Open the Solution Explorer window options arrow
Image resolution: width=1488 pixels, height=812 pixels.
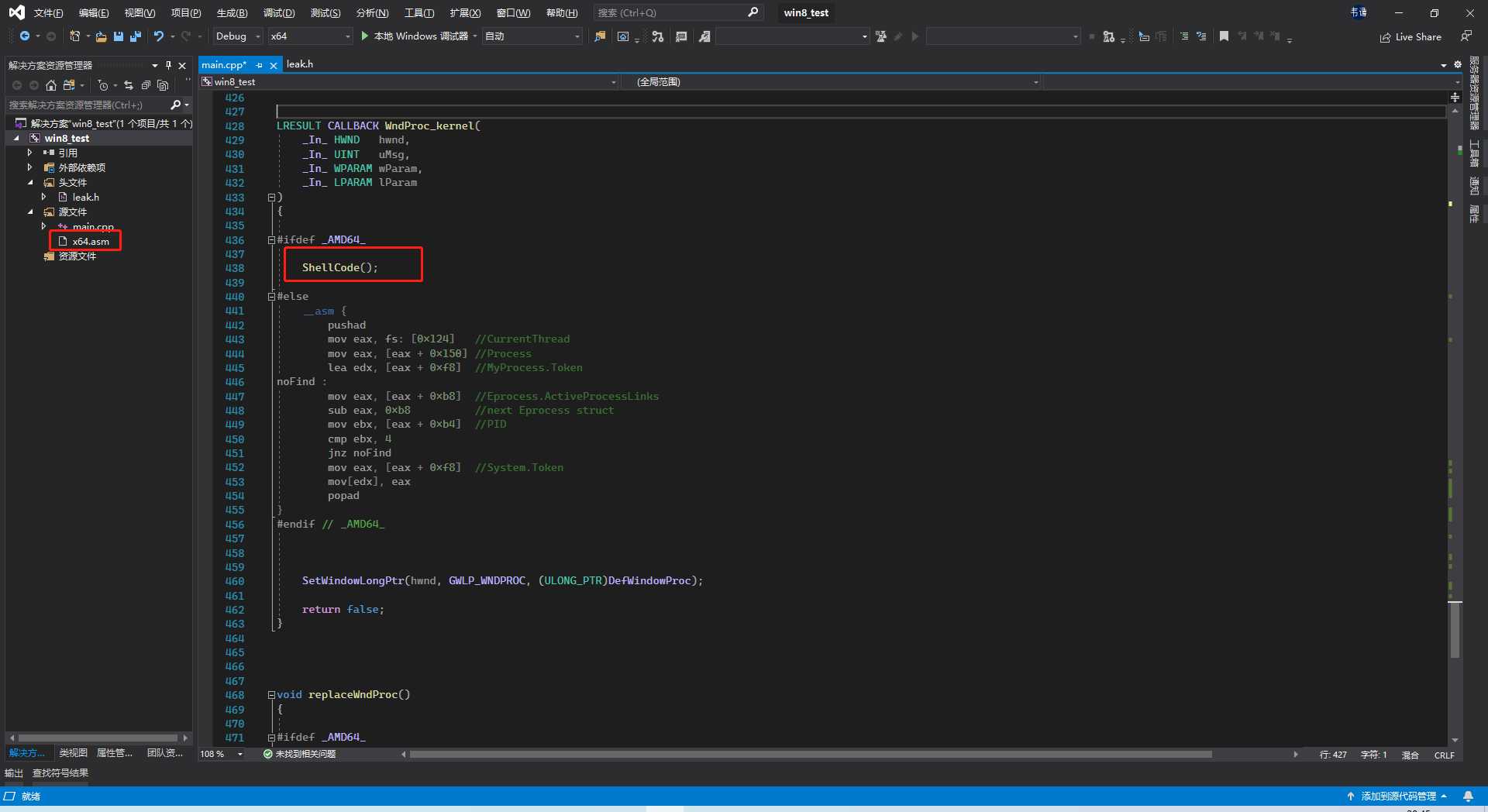click(155, 65)
